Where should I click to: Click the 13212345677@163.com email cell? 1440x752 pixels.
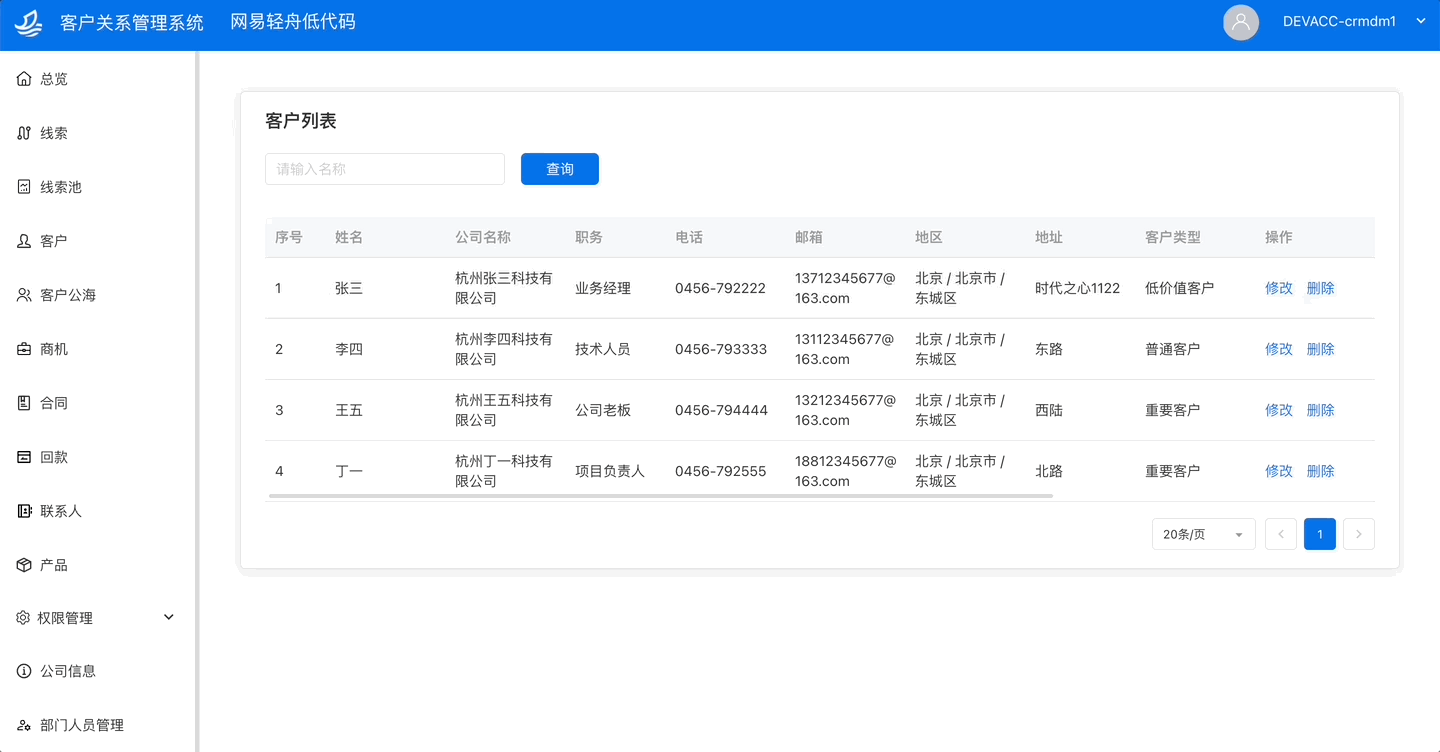846,410
